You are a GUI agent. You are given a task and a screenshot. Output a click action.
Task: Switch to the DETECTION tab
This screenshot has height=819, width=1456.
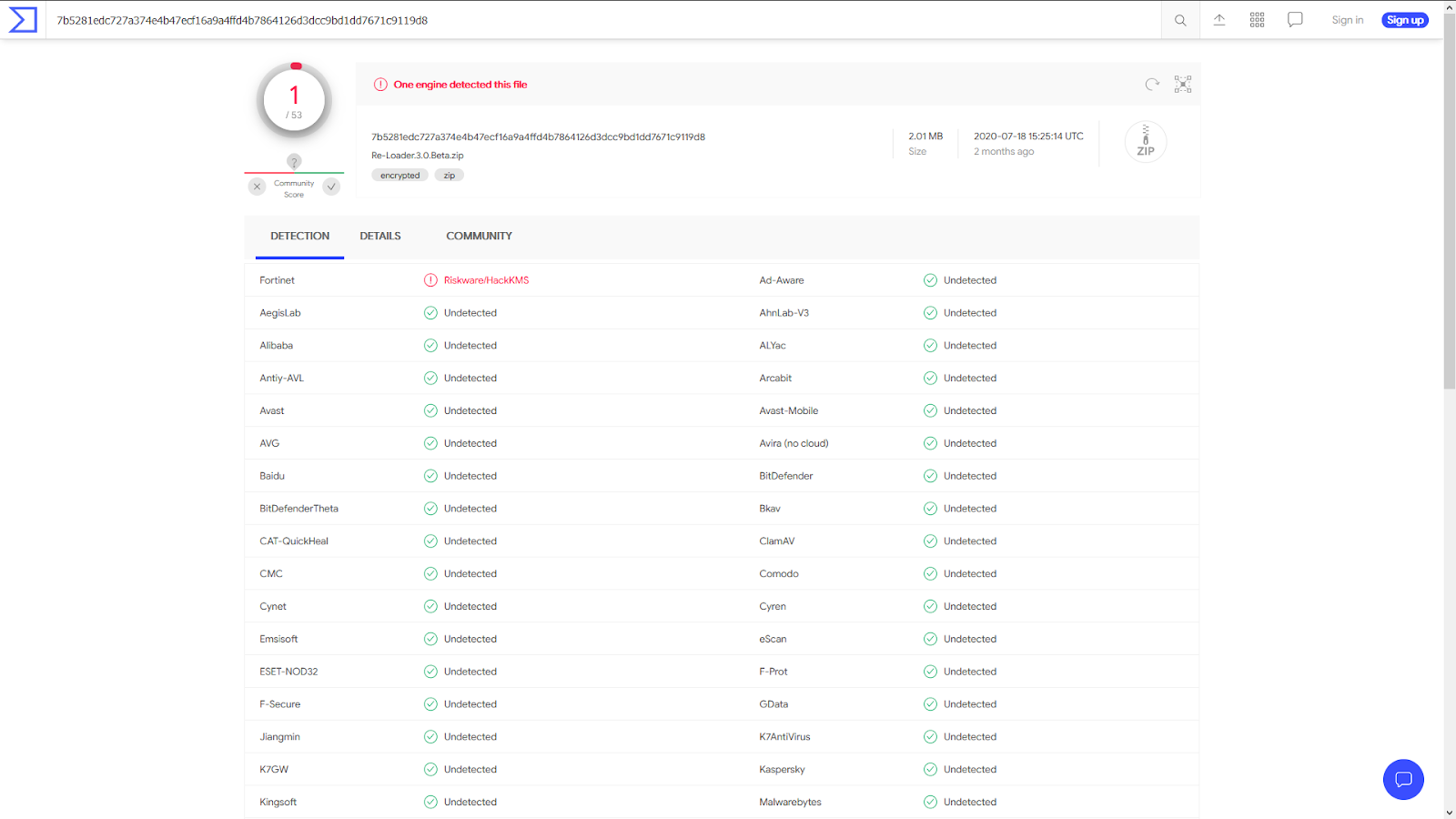point(299,237)
